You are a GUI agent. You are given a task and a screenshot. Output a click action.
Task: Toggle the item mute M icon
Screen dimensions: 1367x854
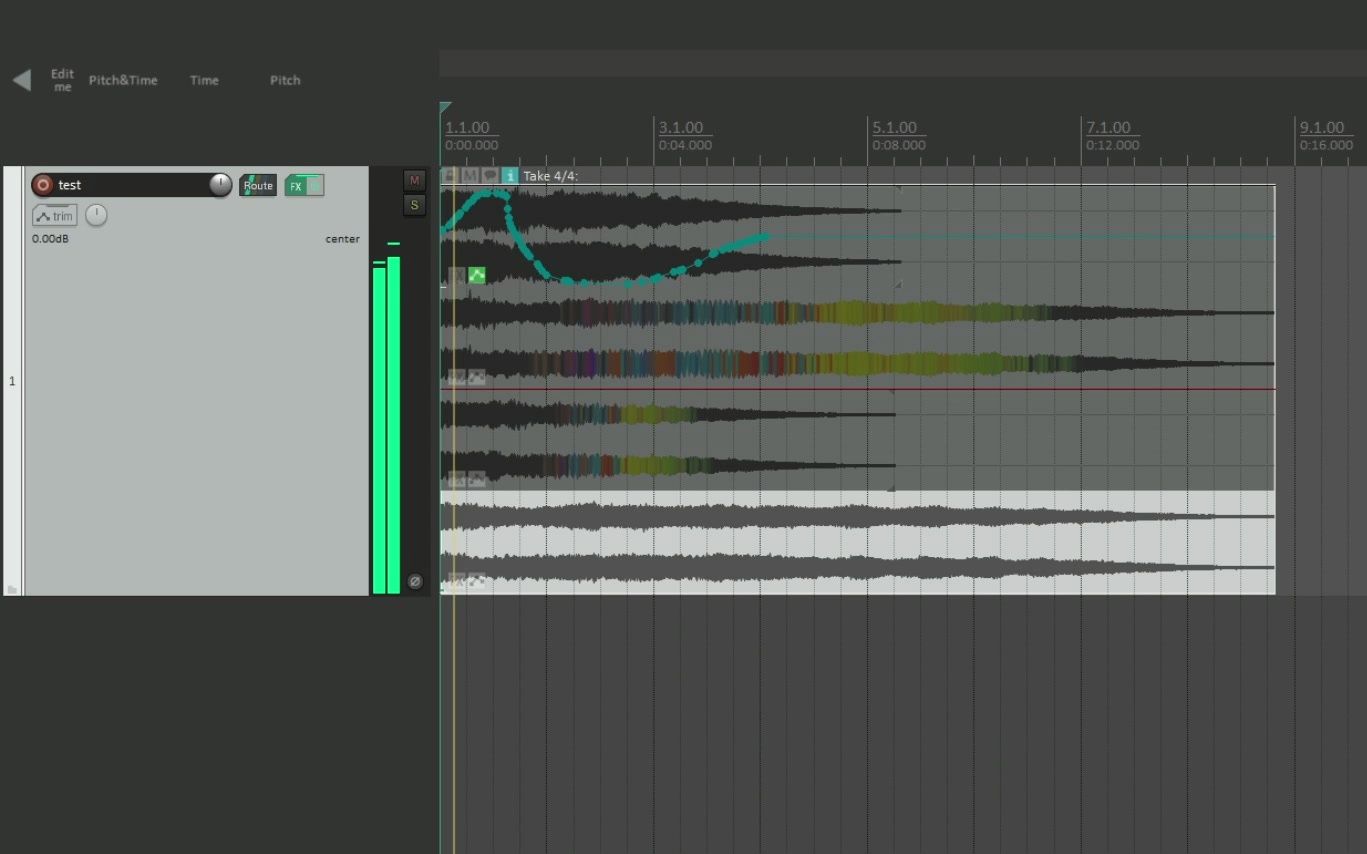(470, 175)
